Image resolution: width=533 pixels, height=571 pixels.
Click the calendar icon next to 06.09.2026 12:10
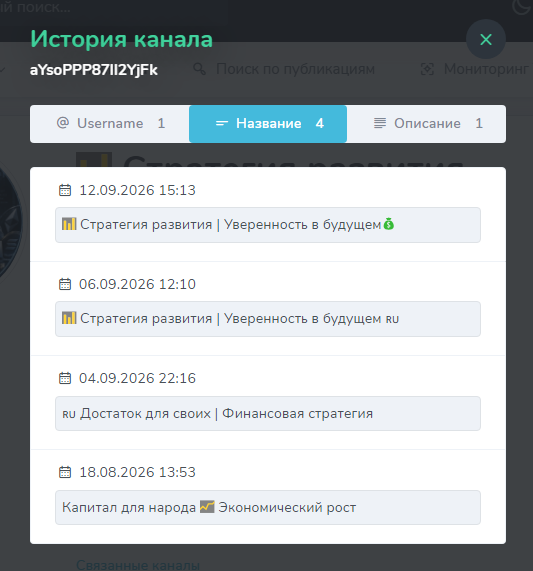coord(65,284)
